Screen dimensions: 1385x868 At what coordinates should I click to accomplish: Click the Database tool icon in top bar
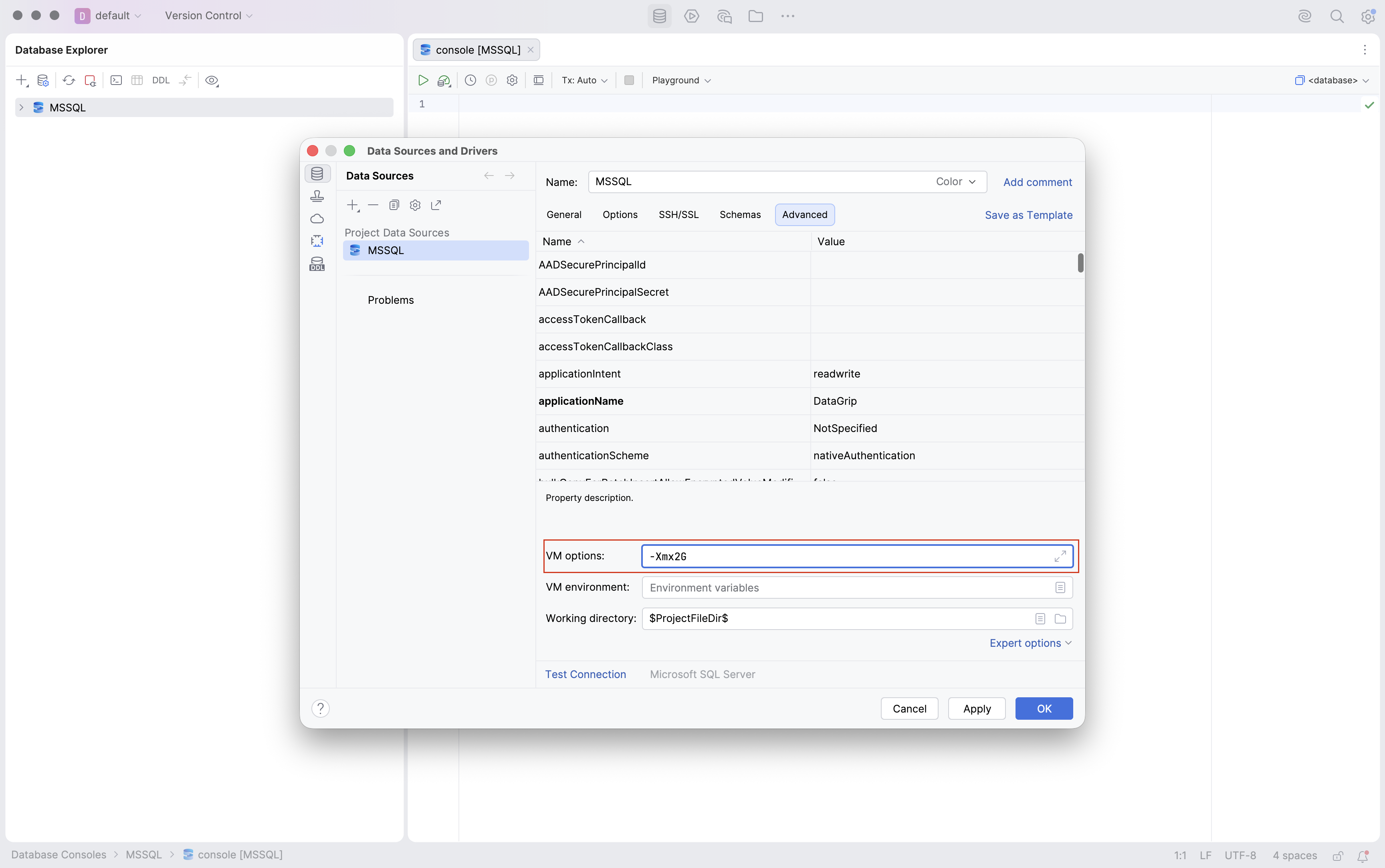[660, 16]
